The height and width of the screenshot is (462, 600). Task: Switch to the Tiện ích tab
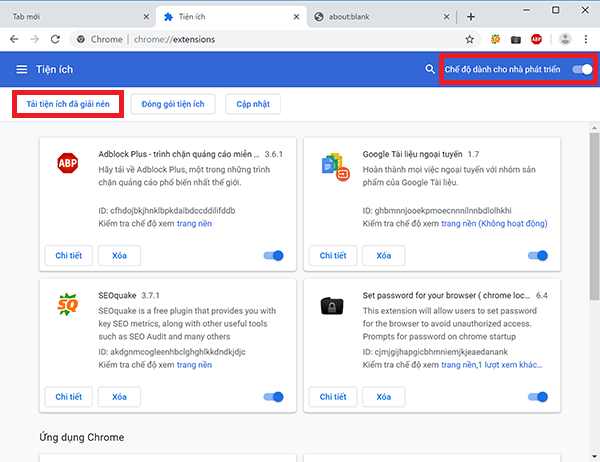click(231, 17)
